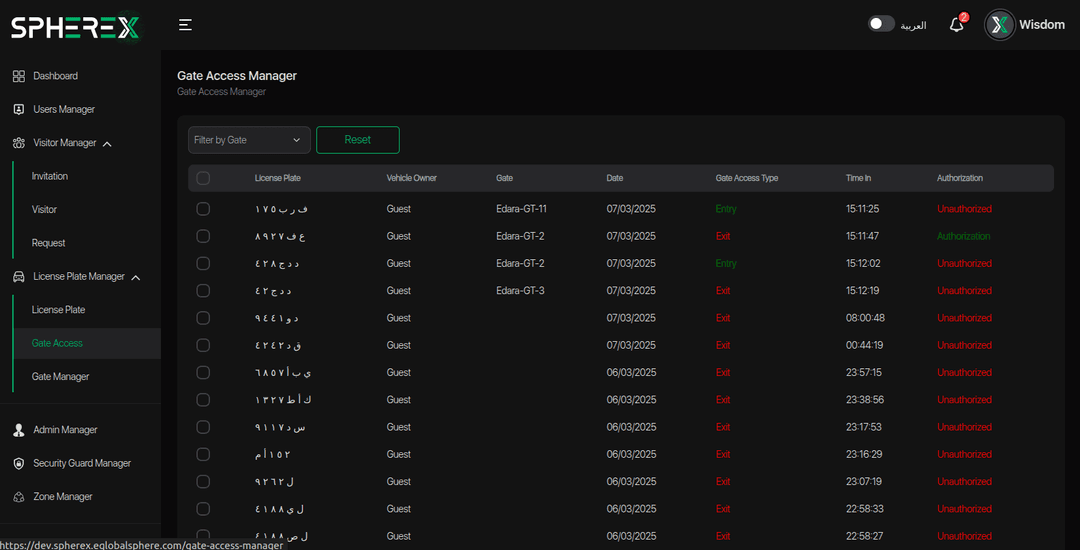Screen dimensions: 1080x550
Task: Click the Authorization column header
Action: click(959, 178)
